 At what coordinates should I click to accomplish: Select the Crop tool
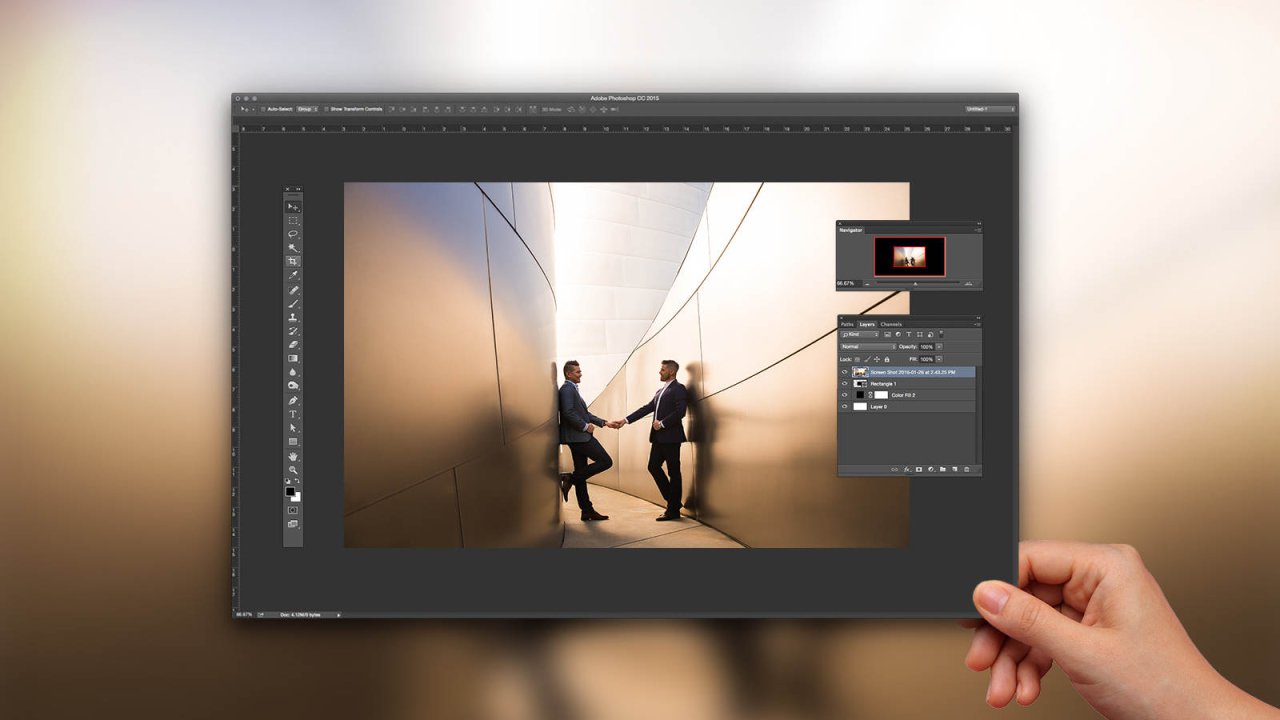[293, 261]
